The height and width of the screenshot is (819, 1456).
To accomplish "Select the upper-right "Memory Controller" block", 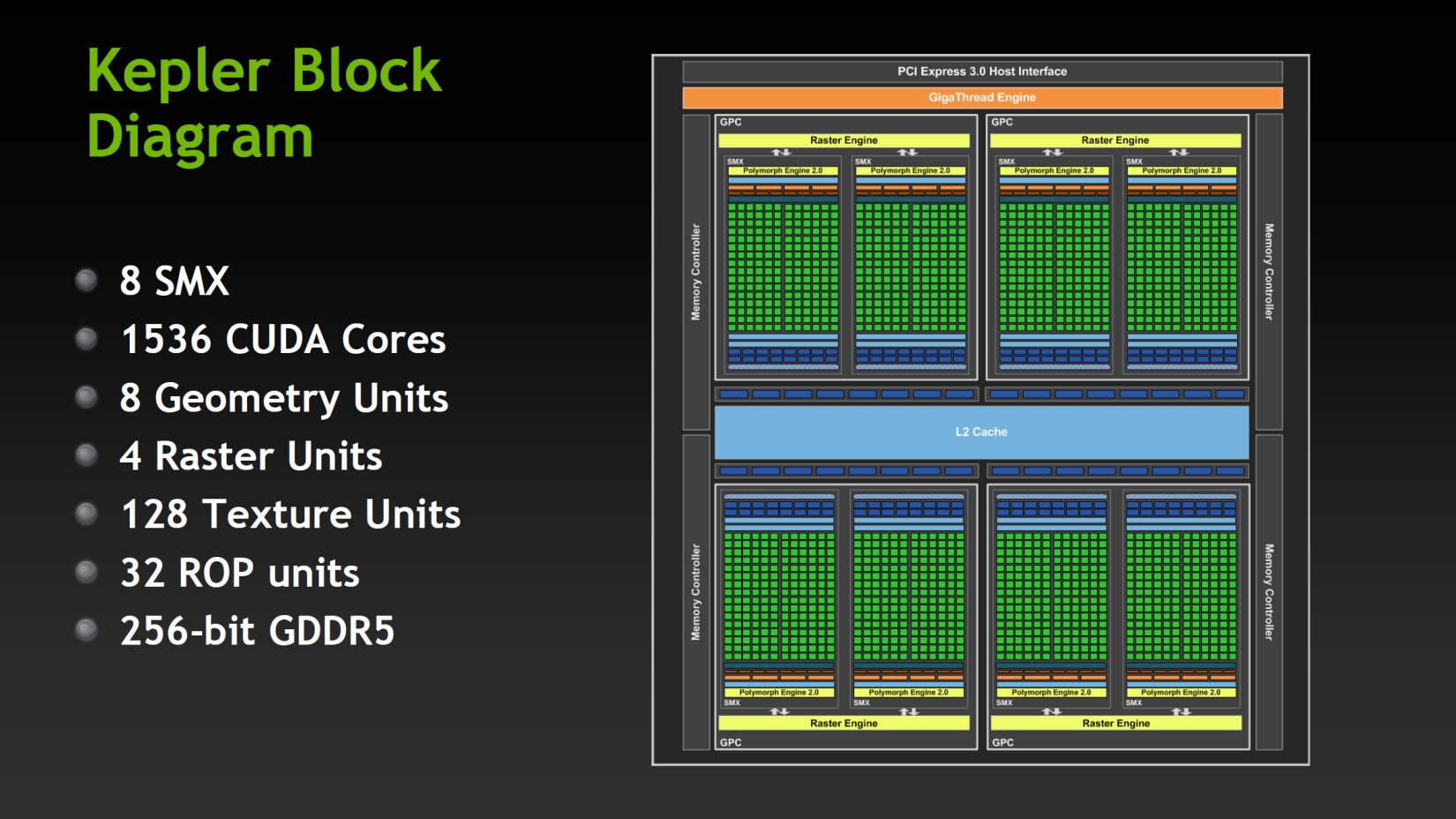I will [1269, 272].
